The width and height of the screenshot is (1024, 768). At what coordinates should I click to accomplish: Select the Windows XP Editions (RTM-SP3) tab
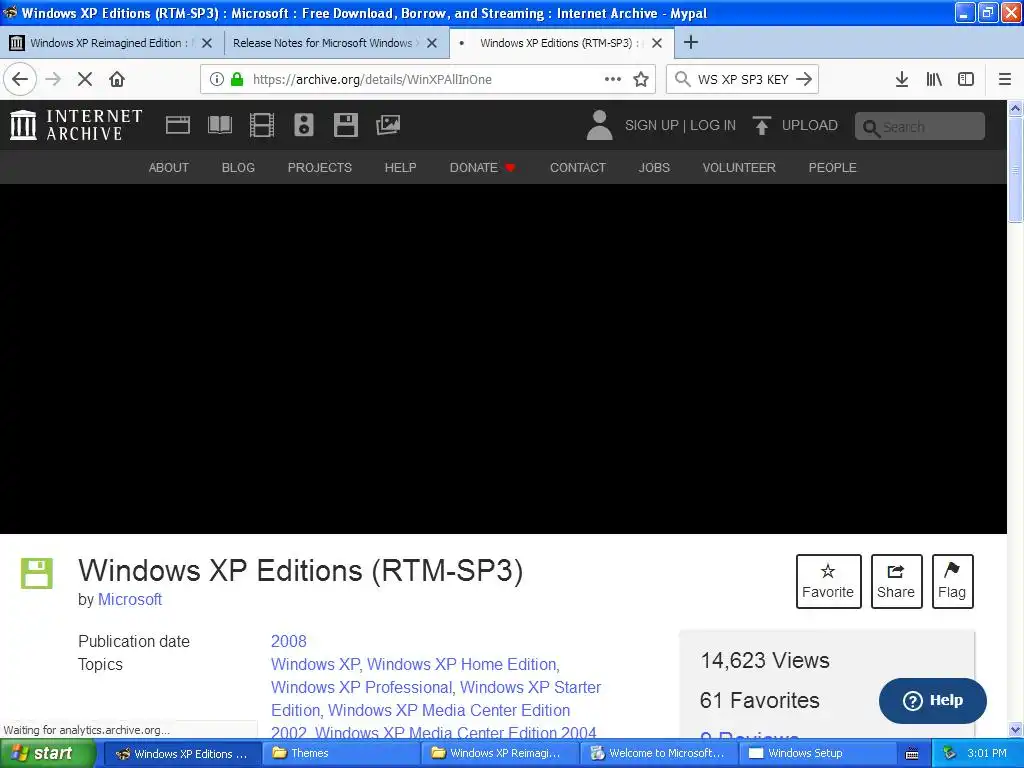point(562,43)
